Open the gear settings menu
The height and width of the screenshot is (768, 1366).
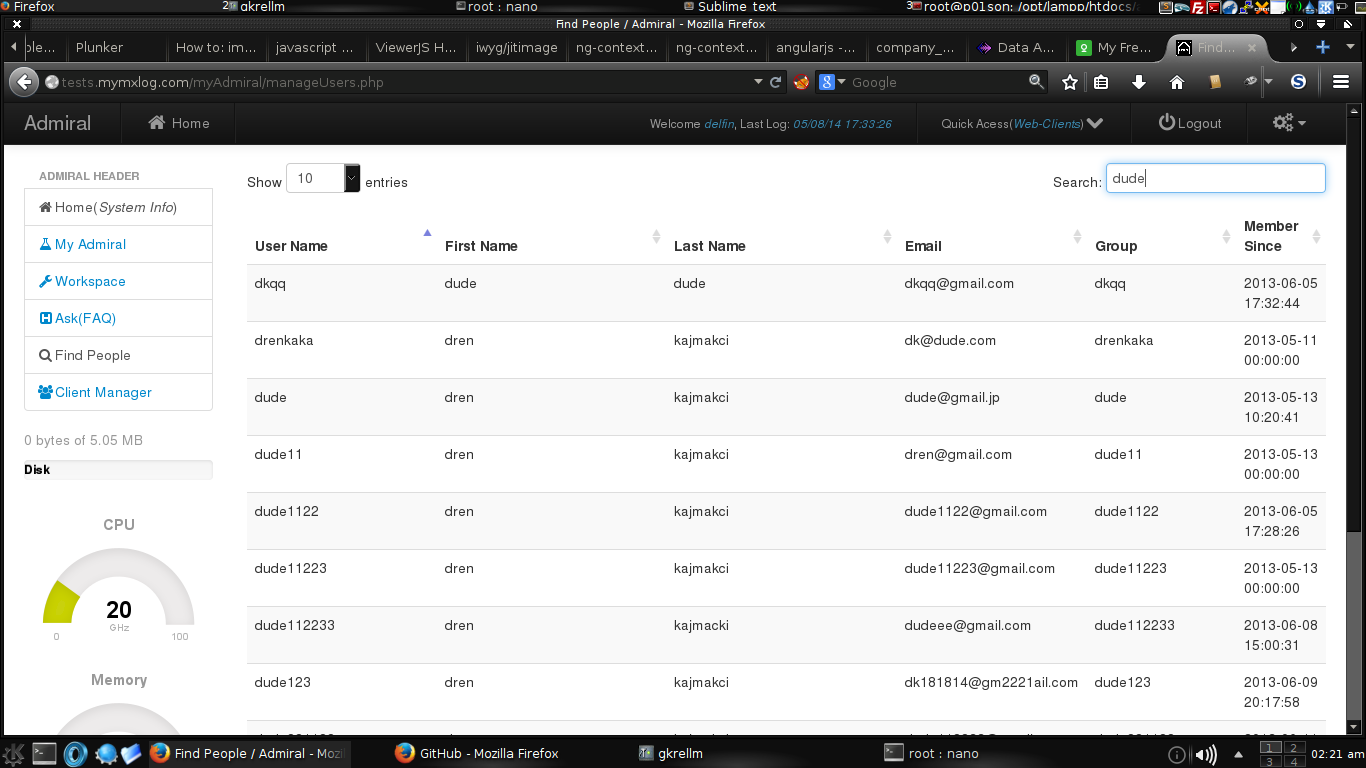[x=1288, y=123]
